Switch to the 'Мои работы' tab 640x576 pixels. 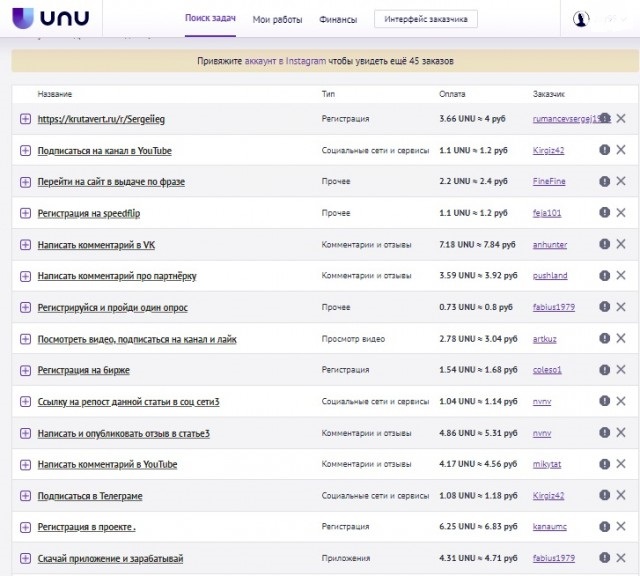[x=277, y=20]
